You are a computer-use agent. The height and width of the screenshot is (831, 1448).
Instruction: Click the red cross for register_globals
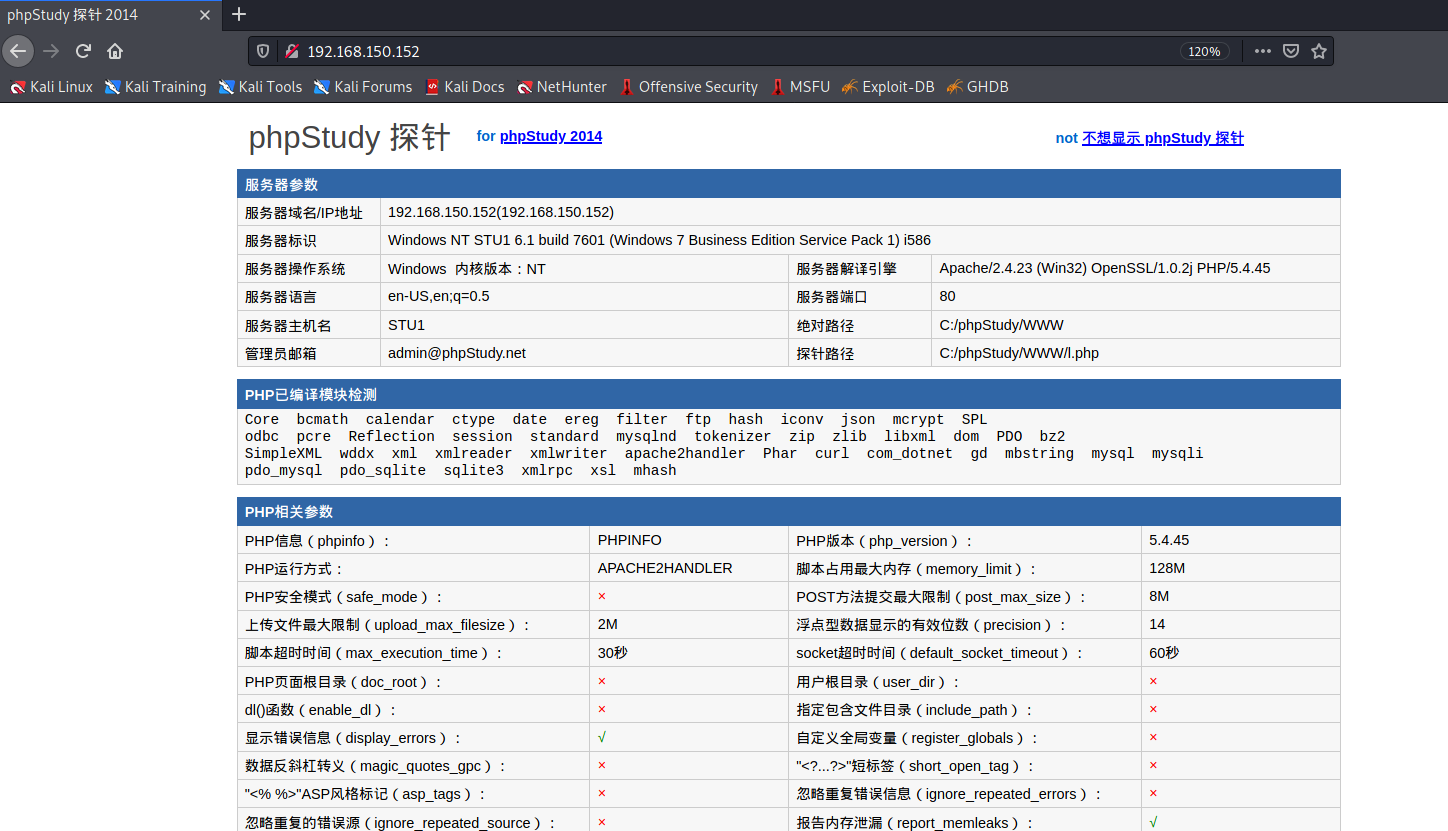[x=1154, y=737]
